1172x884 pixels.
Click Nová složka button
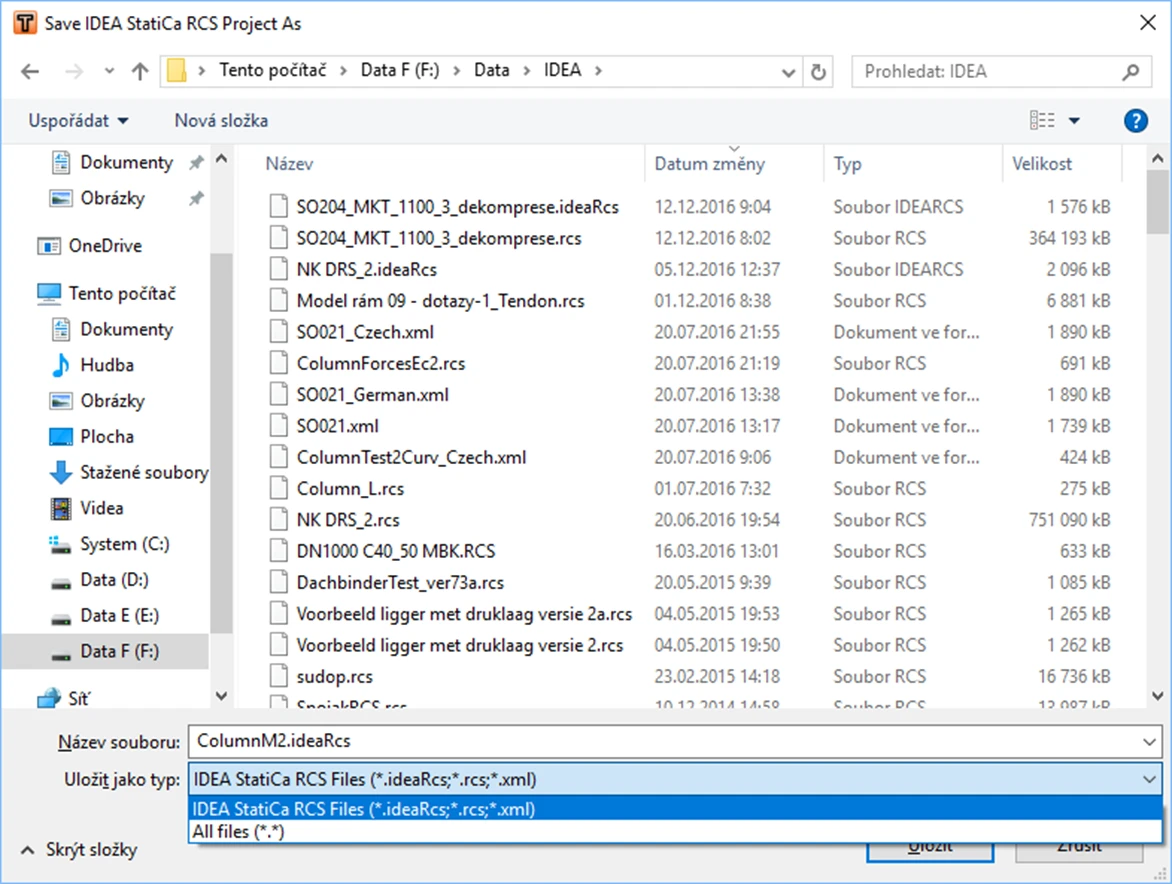pyautogui.click(x=221, y=120)
